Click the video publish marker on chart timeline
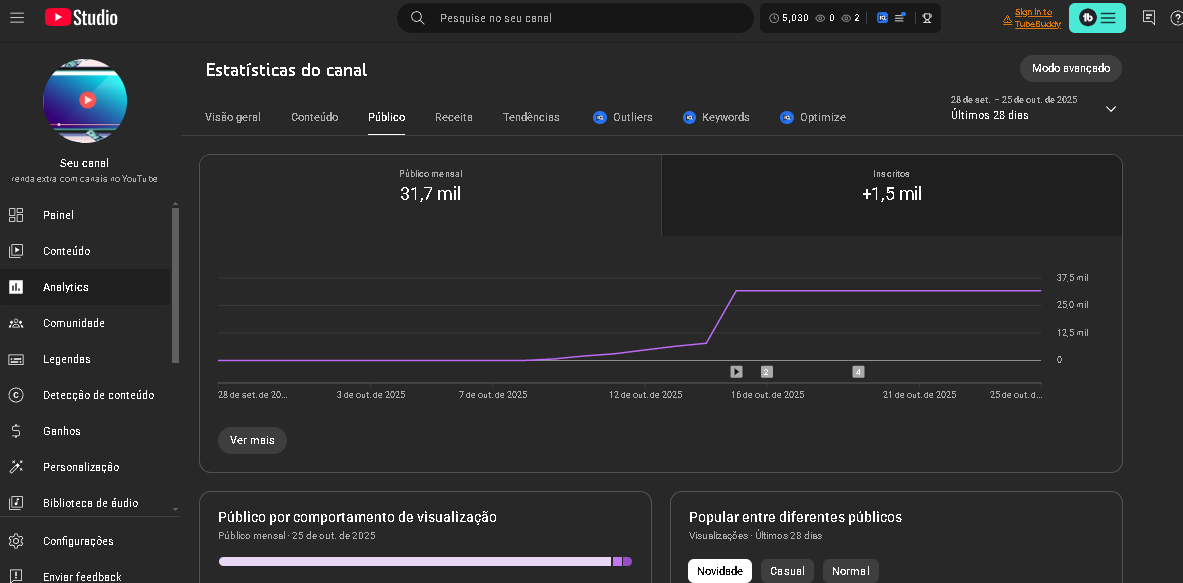Screen dimensions: 1183x583 [x=736, y=372]
